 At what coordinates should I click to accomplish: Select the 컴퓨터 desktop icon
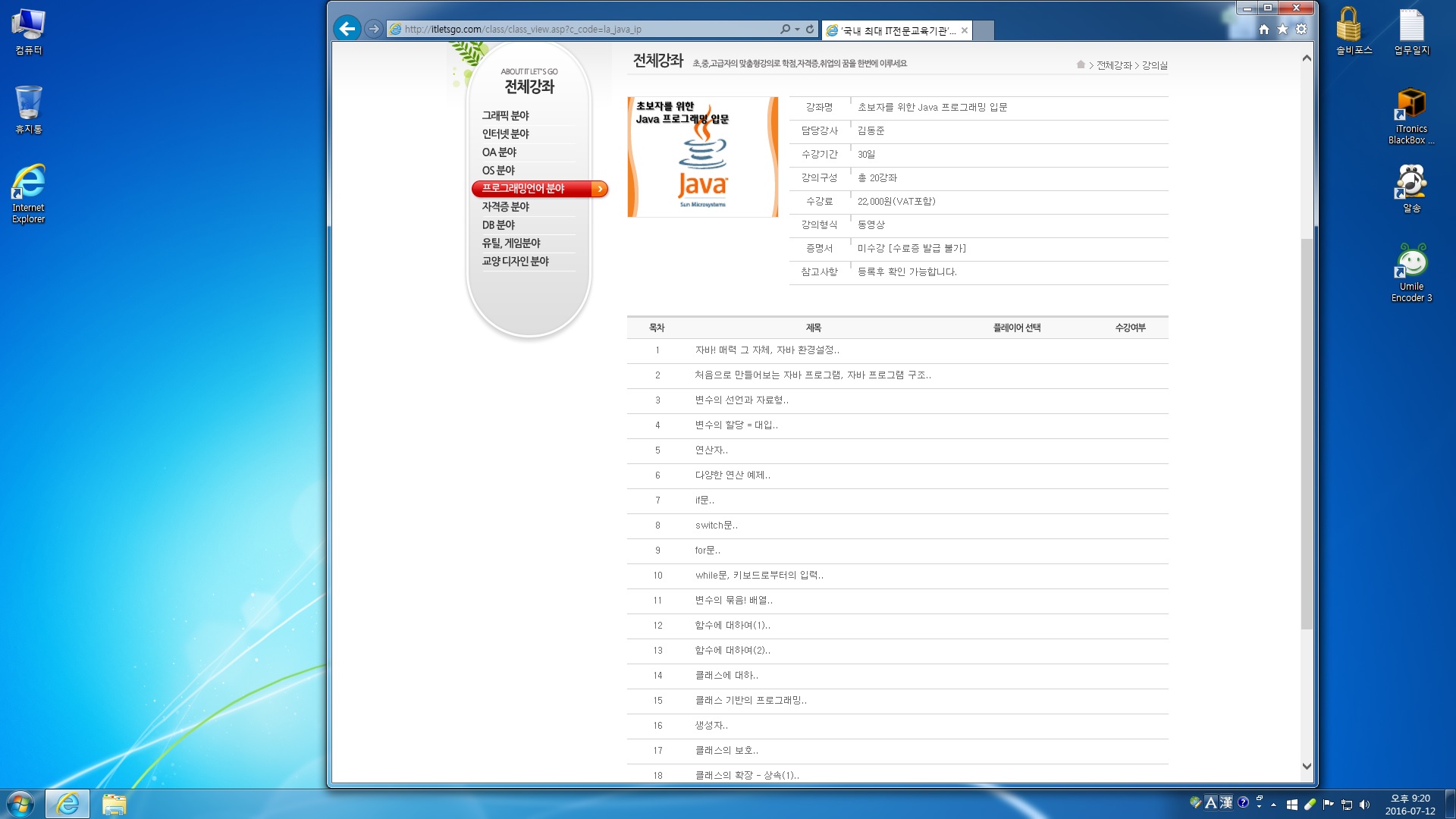pyautogui.click(x=28, y=33)
